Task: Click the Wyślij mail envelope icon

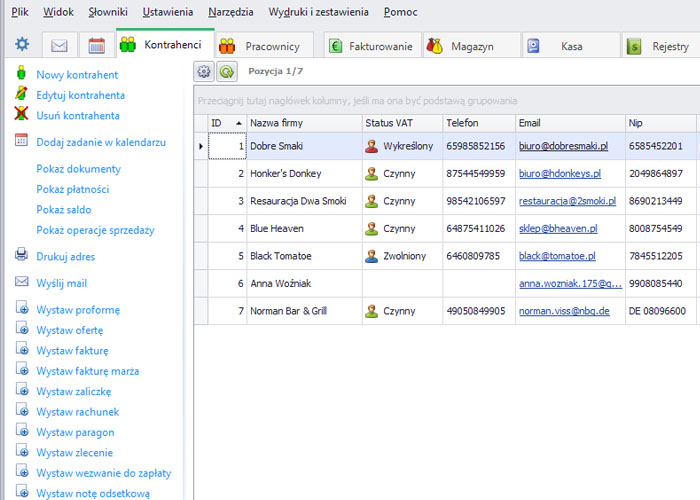Action: [21, 283]
